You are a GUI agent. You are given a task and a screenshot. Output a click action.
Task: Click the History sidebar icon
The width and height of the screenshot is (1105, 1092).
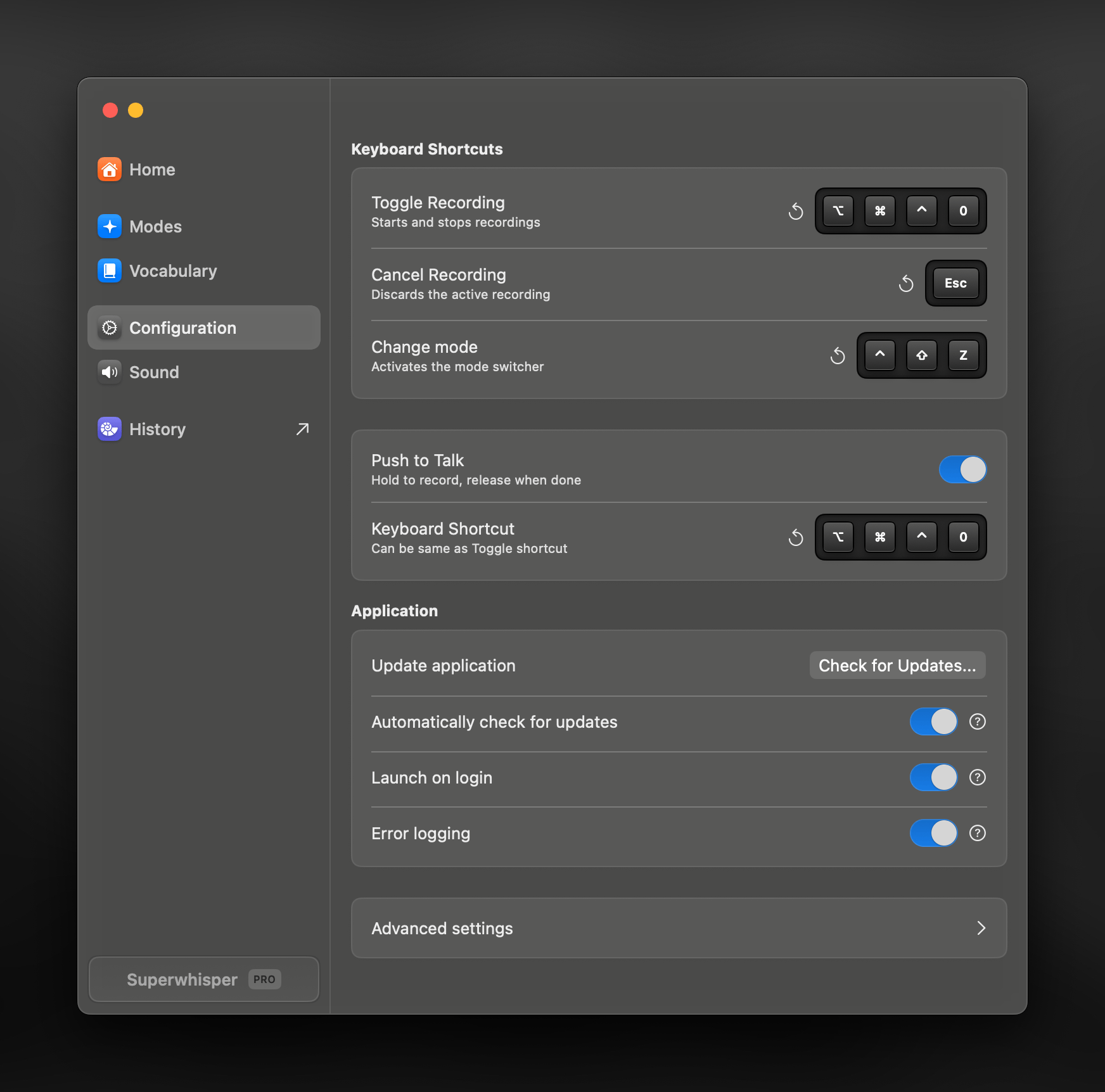point(110,429)
